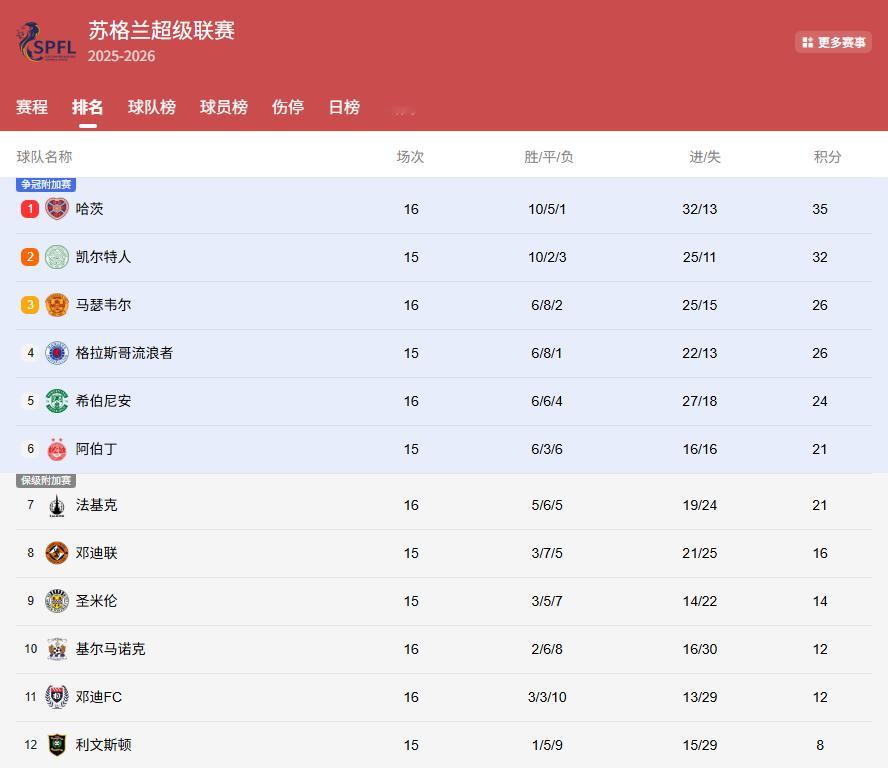
Task: Click 凯尔特人 goals 25/11
Action: [x=699, y=257]
